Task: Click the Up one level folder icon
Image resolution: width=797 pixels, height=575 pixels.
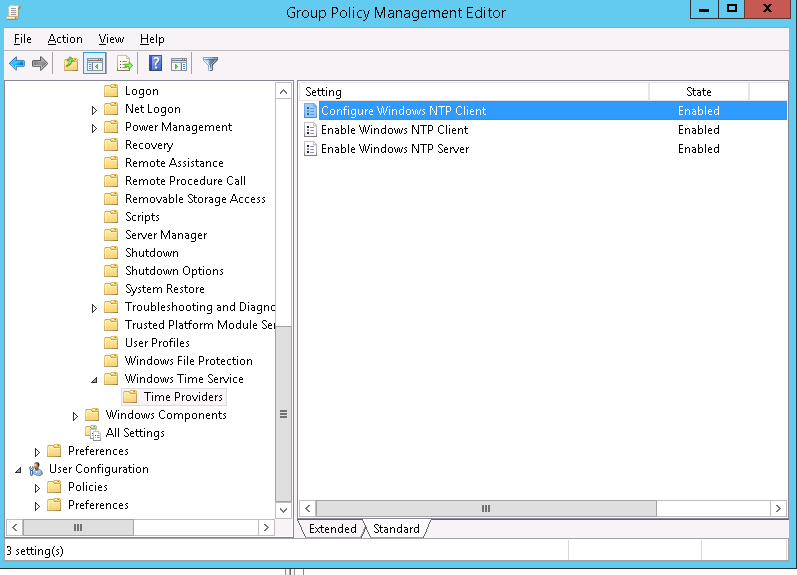Action: click(71, 64)
